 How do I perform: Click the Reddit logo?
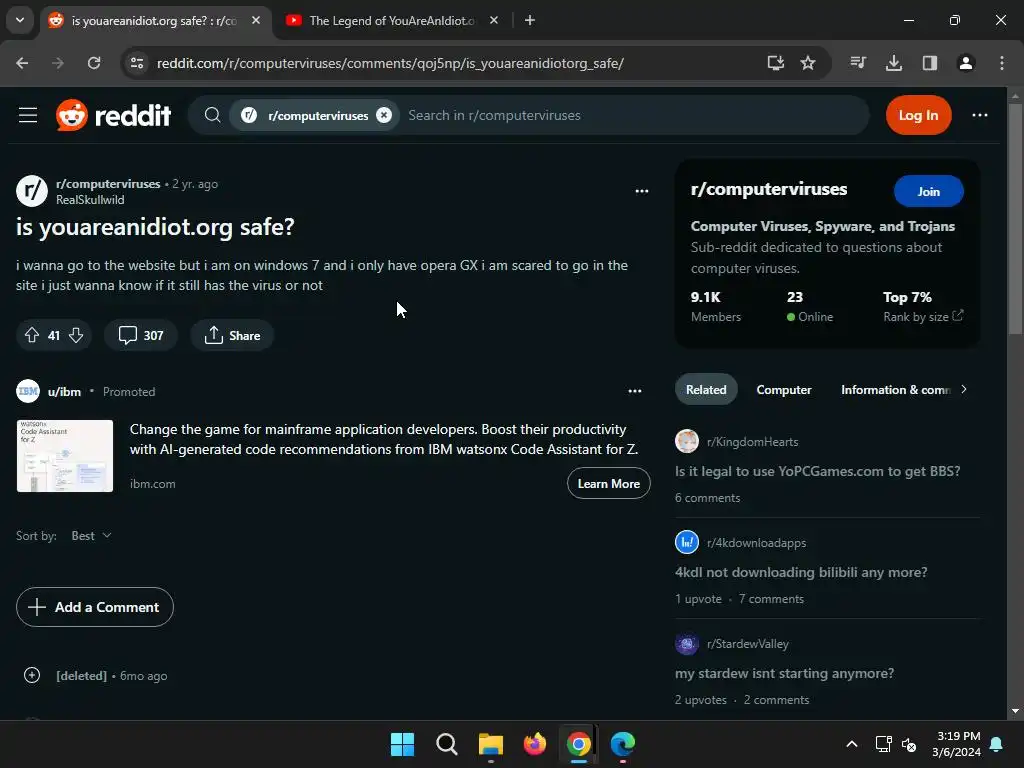(x=114, y=116)
